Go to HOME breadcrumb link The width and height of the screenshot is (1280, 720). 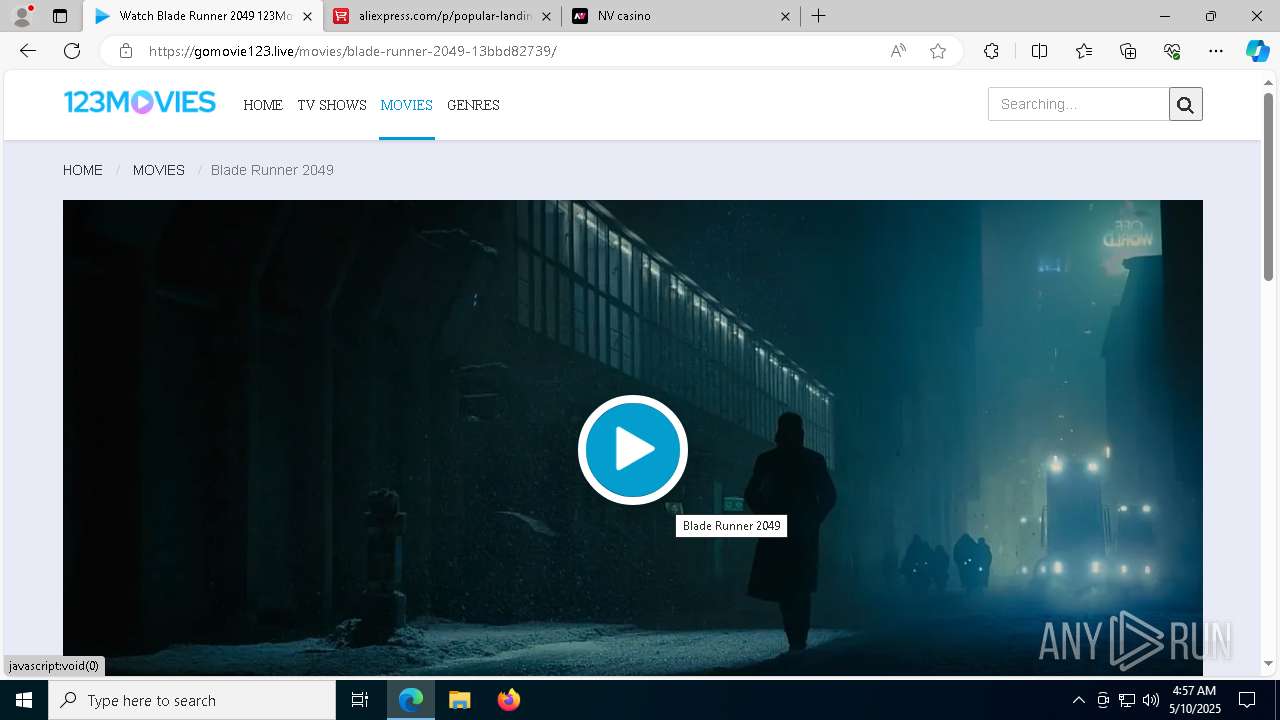point(83,170)
